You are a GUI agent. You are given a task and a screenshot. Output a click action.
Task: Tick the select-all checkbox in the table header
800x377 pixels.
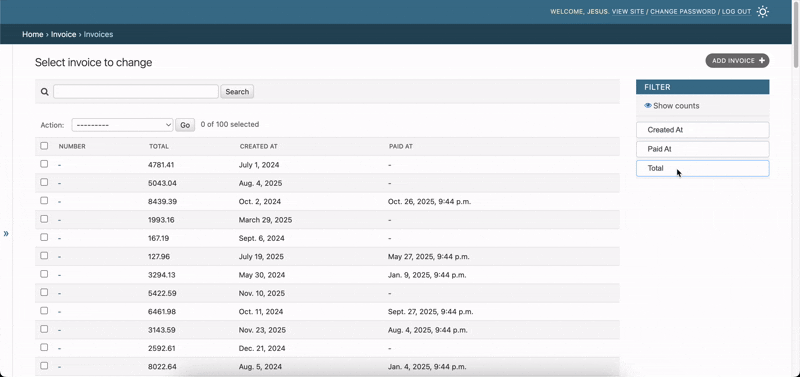pyautogui.click(x=44, y=146)
